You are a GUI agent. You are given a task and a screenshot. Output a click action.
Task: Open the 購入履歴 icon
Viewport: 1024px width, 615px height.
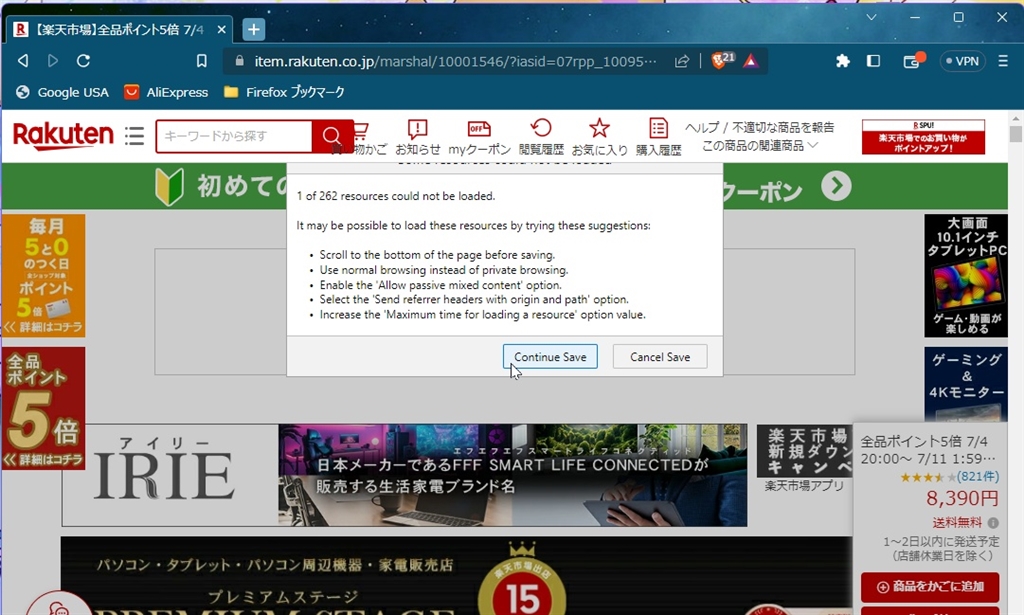658,137
